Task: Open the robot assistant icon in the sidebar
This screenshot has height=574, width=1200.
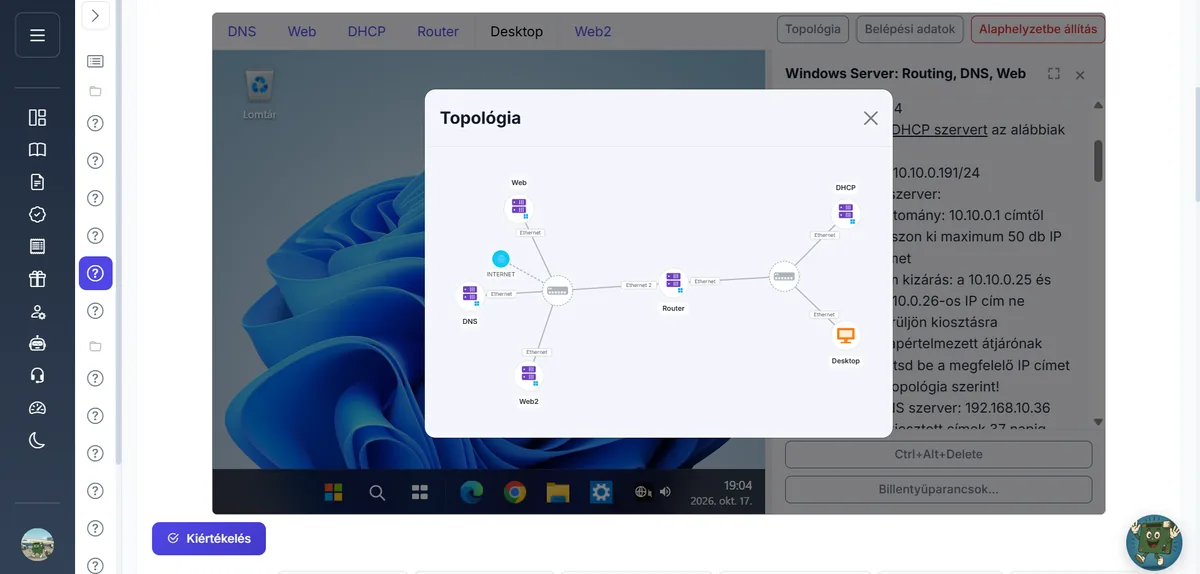Action: pyautogui.click(x=37, y=343)
